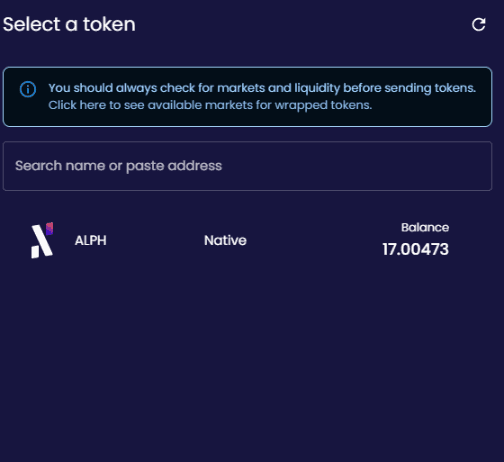The height and width of the screenshot is (462, 504).
Task: Click the liquidity warning banner's first line
Action: coord(262,88)
